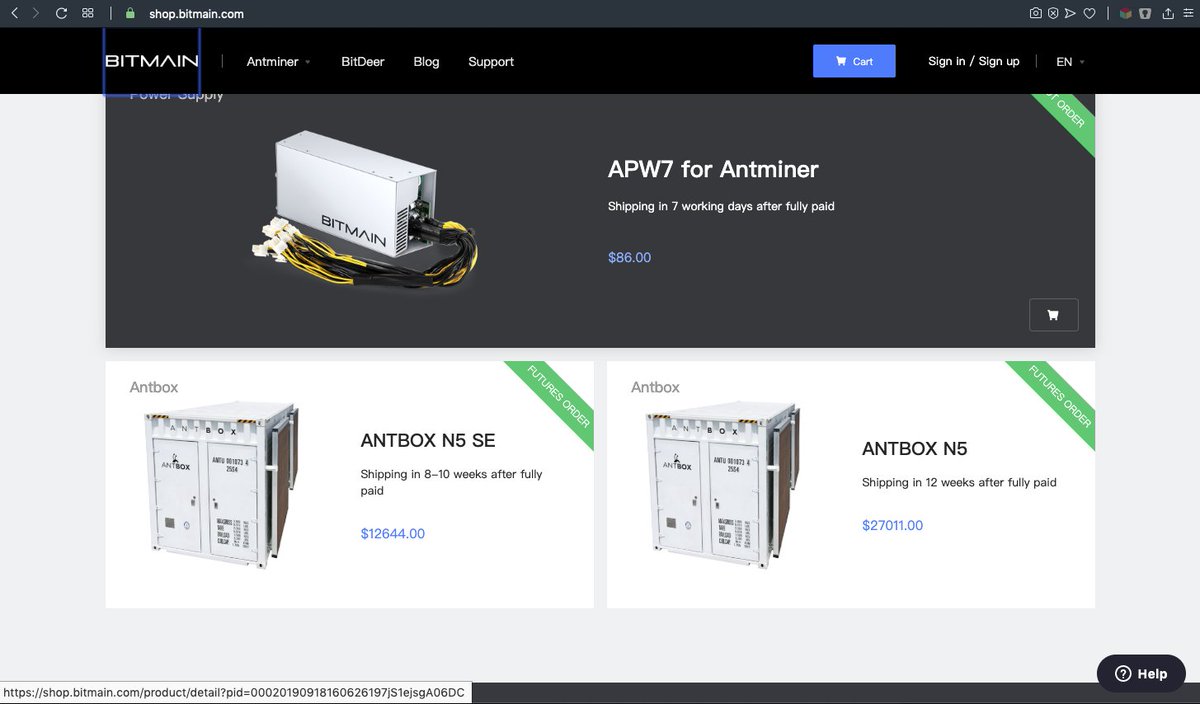Go back using the browser back arrow
The height and width of the screenshot is (704, 1200).
[x=14, y=14]
